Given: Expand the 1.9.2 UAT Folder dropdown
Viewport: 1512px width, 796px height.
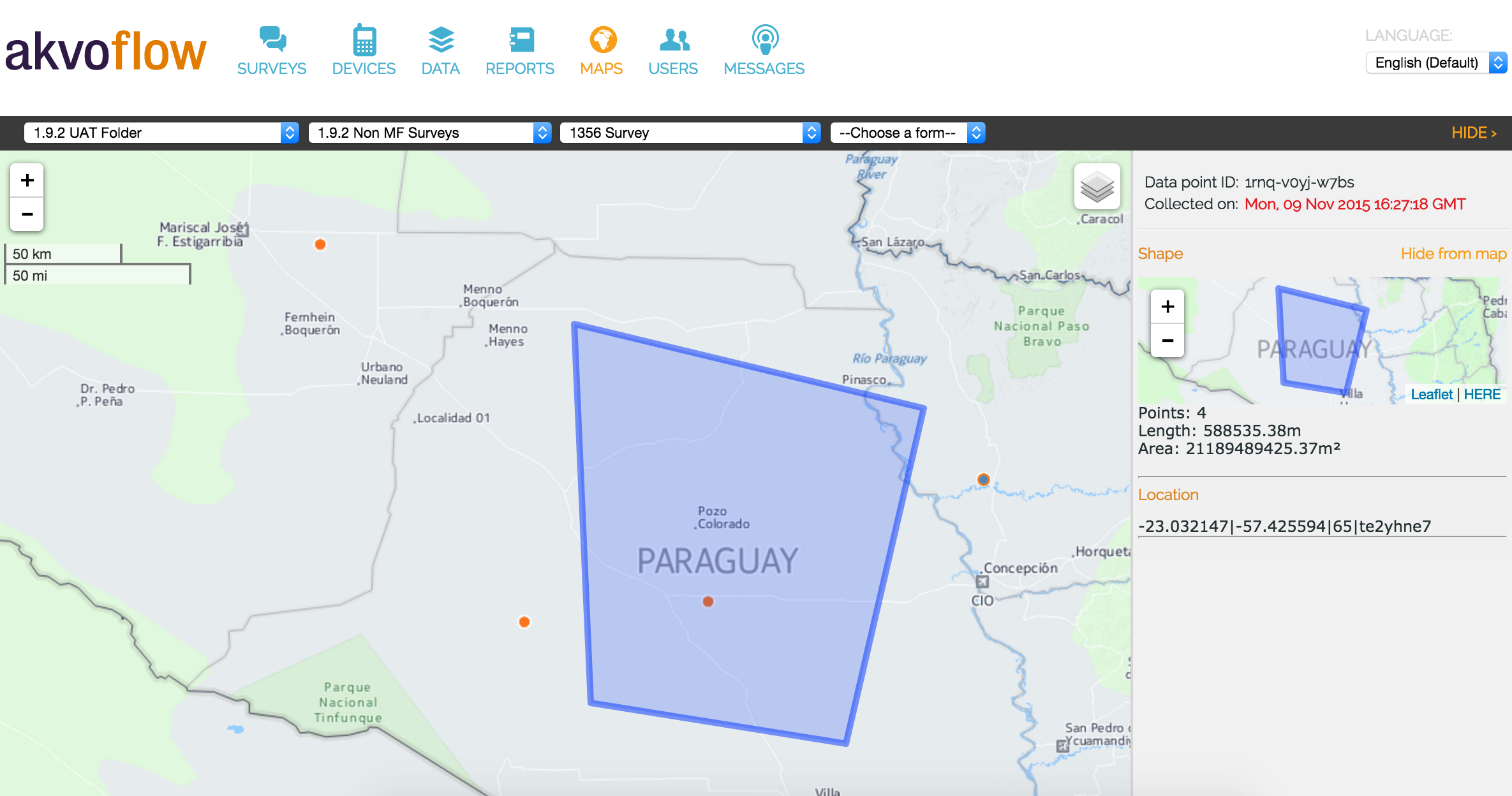Looking at the screenshot, I should pos(161,133).
